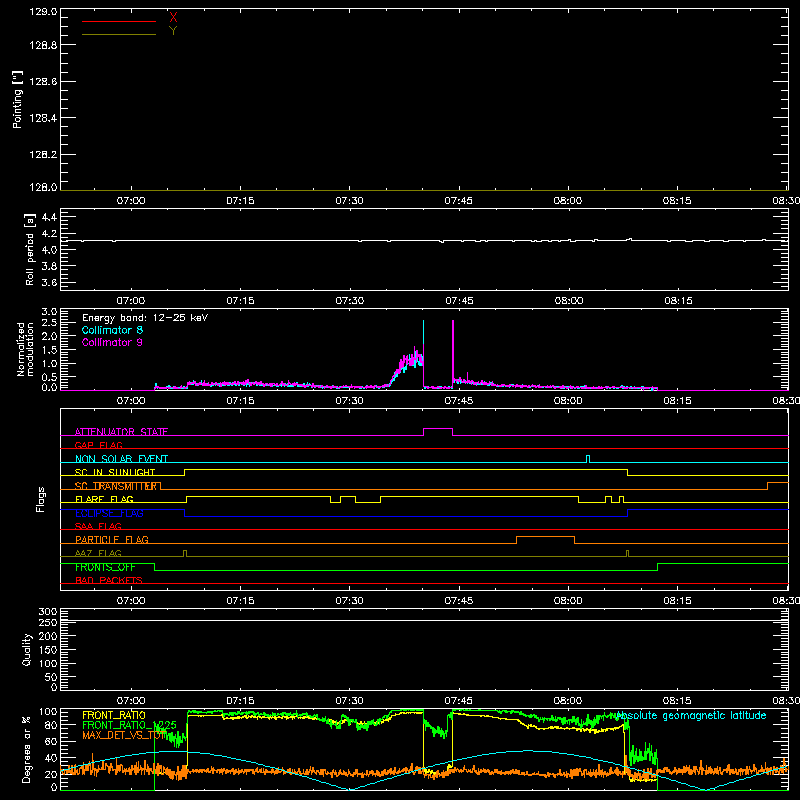Click "08:15" time tick under Roll period panel
This screenshot has height=800, width=800.
tap(678, 301)
